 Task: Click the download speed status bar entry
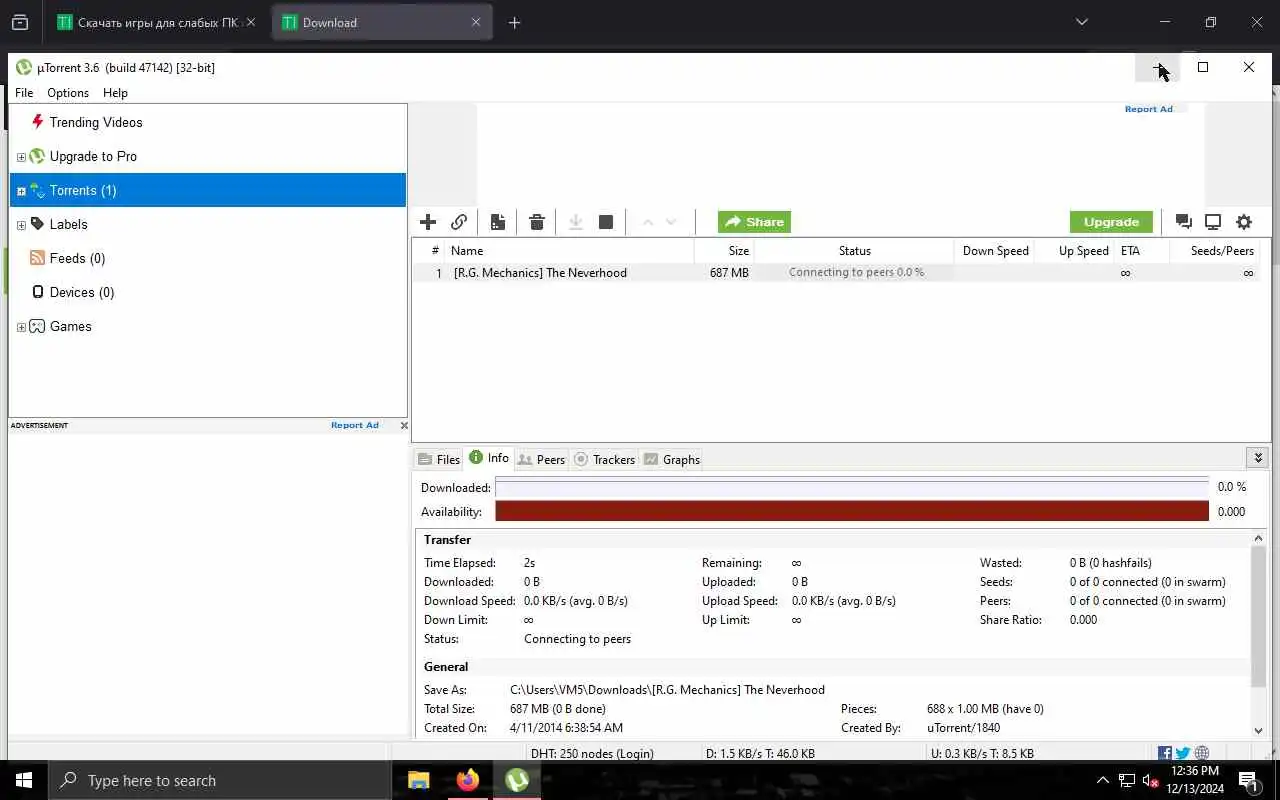pyautogui.click(x=760, y=754)
